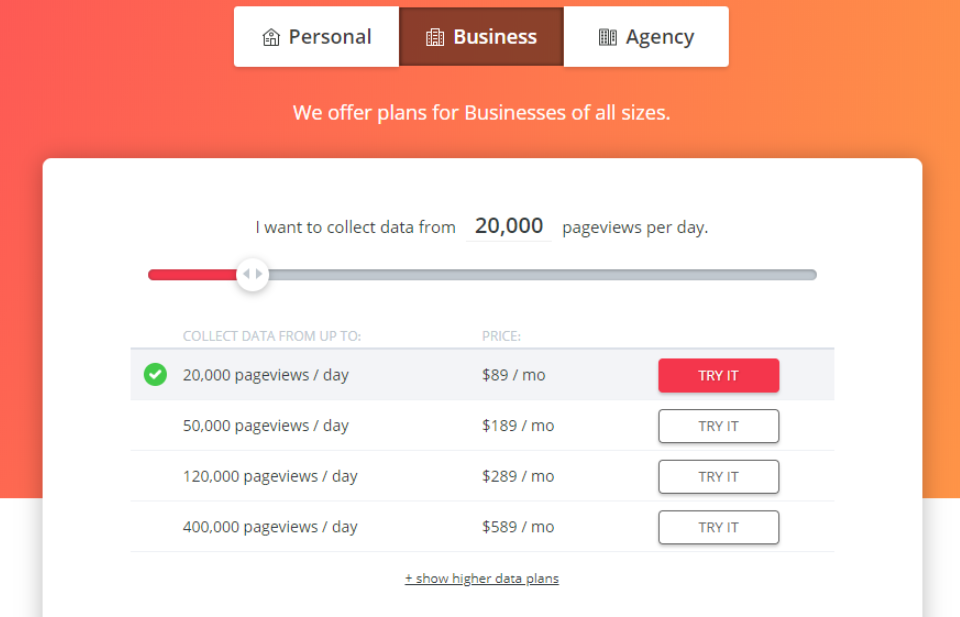Click the red filled portion of the slider

pyautogui.click(x=192, y=275)
